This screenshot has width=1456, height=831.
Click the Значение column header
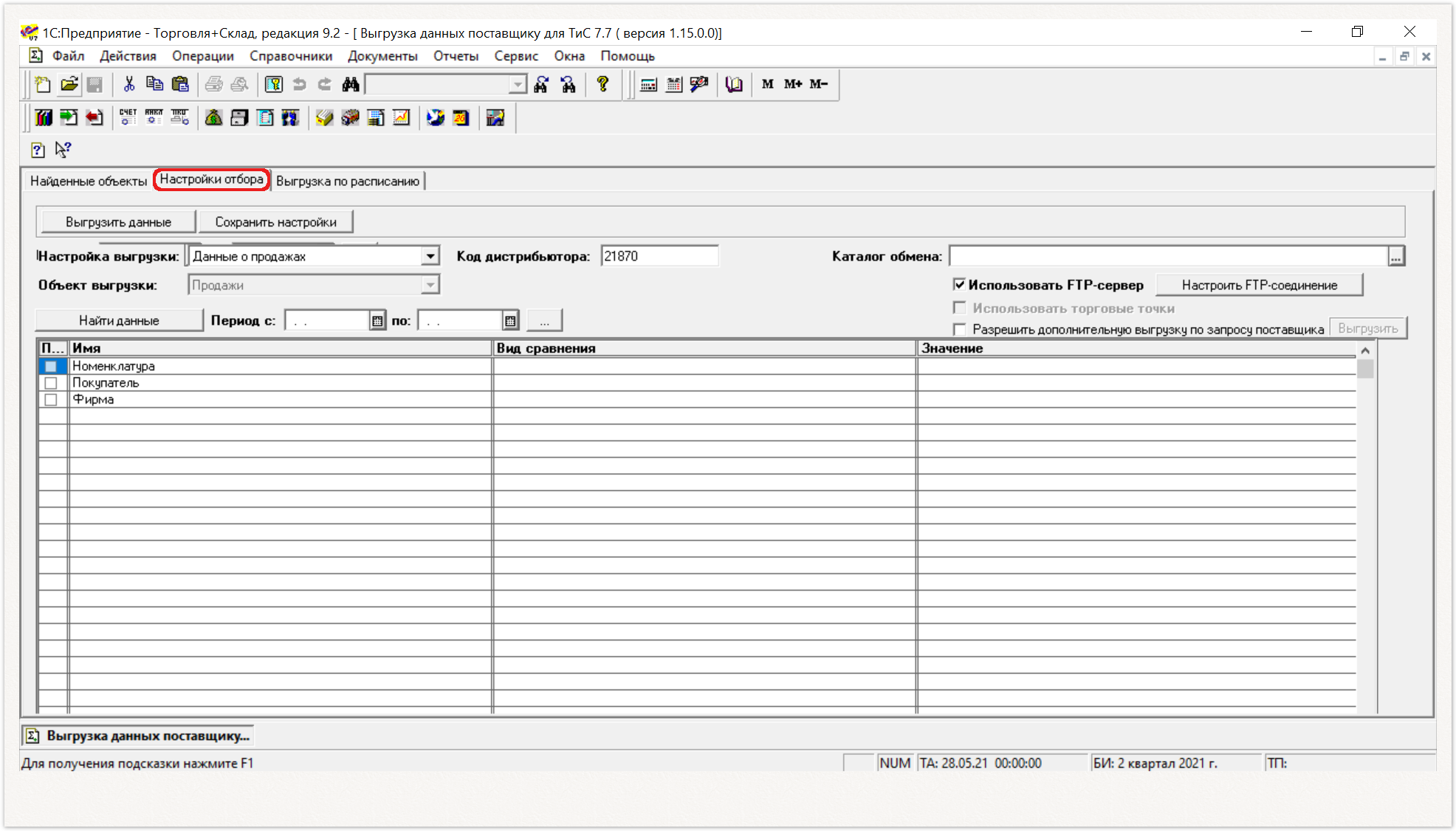1137,348
